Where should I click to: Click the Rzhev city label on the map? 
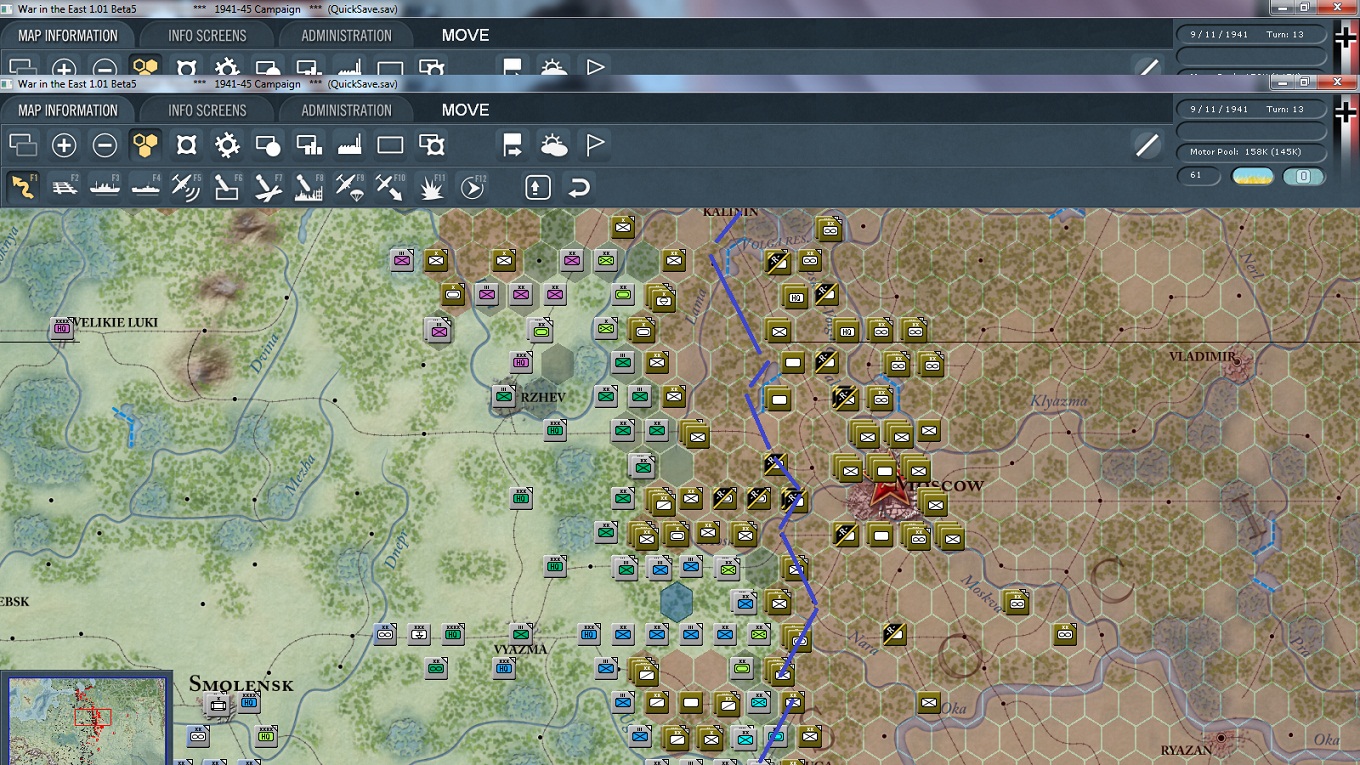click(x=543, y=397)
